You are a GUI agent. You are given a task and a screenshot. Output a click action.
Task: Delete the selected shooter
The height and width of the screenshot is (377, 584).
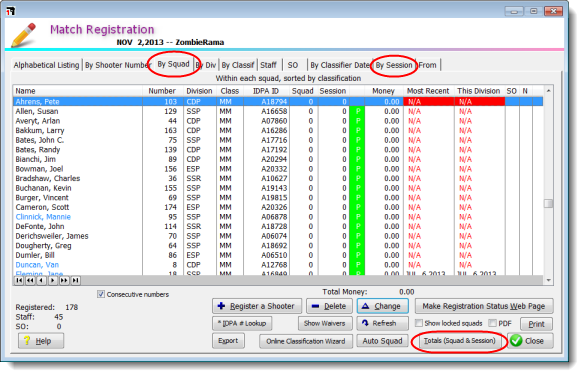329,306
